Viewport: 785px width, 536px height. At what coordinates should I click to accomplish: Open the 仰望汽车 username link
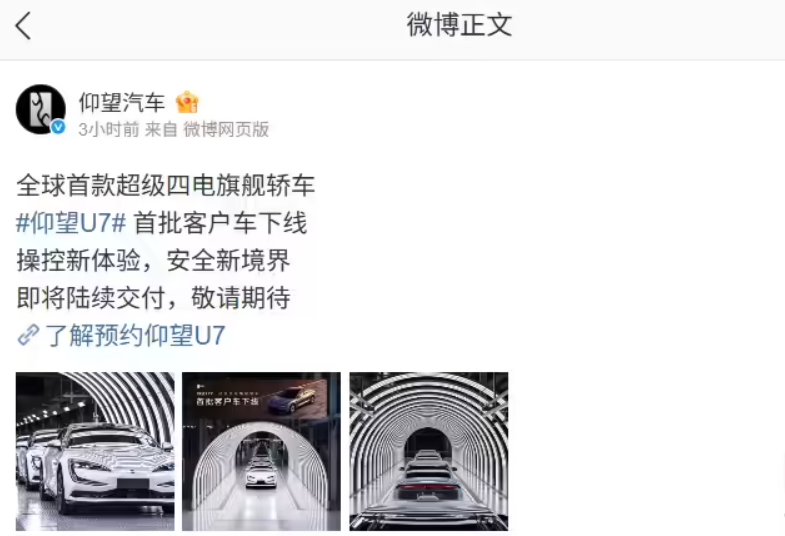tap(122, 102)
